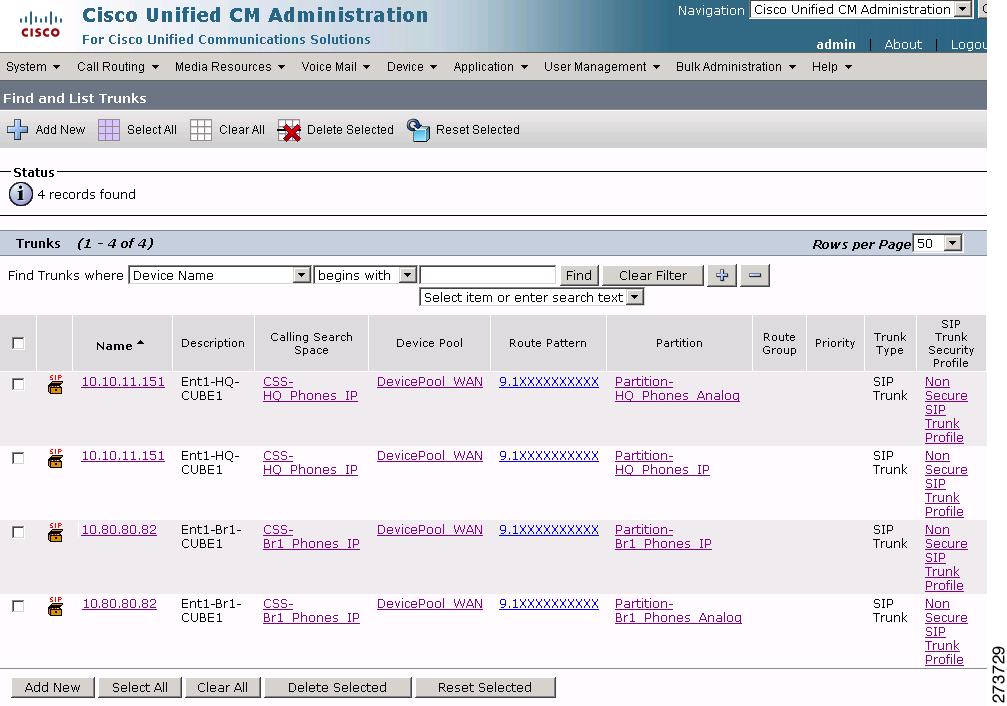1007x706 pixels.
Task: Click the search text input field
Action: (x=487, y=276)
